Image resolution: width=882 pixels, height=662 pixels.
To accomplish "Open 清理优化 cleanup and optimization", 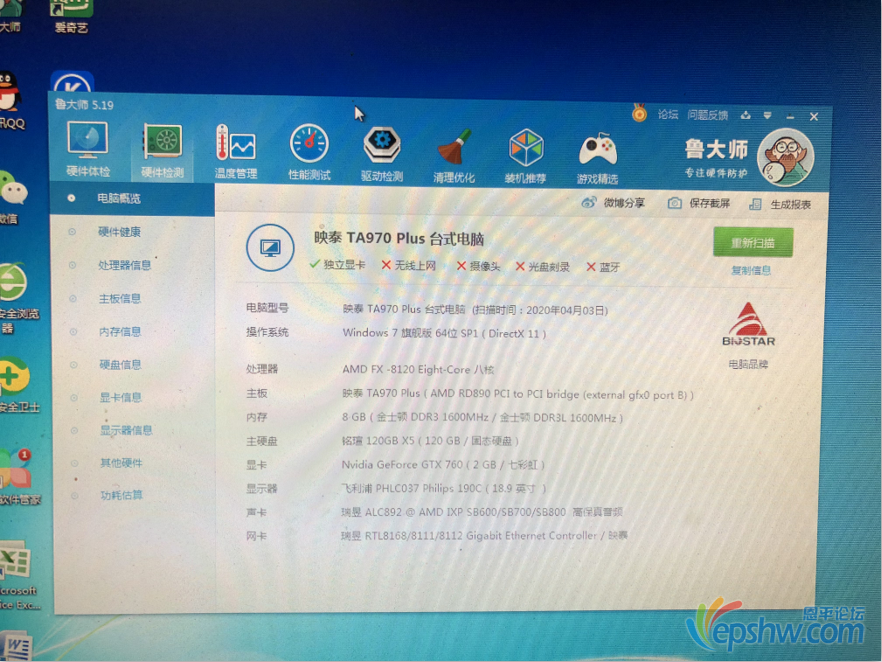I will [x=454, y=155].
